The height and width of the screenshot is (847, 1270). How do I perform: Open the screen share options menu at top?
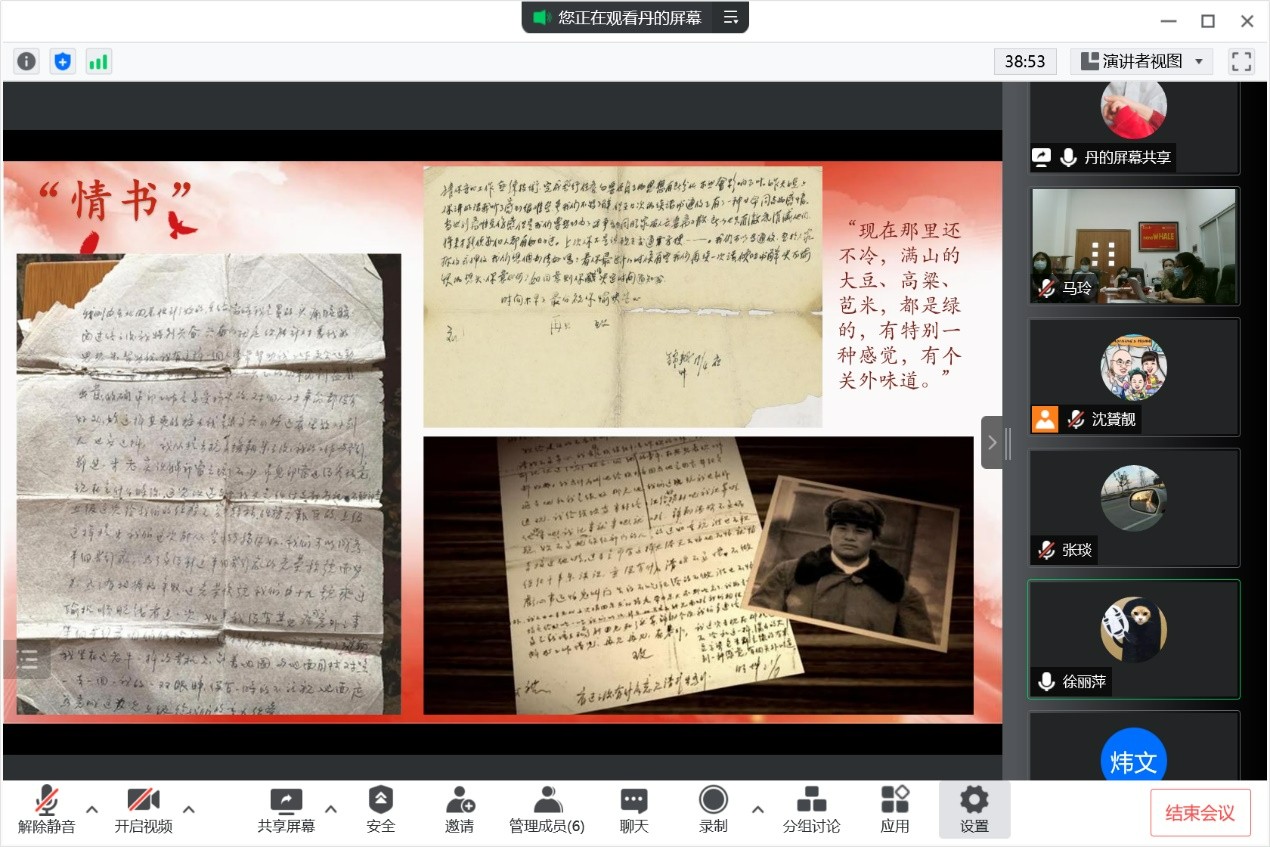tap(731, 17)
